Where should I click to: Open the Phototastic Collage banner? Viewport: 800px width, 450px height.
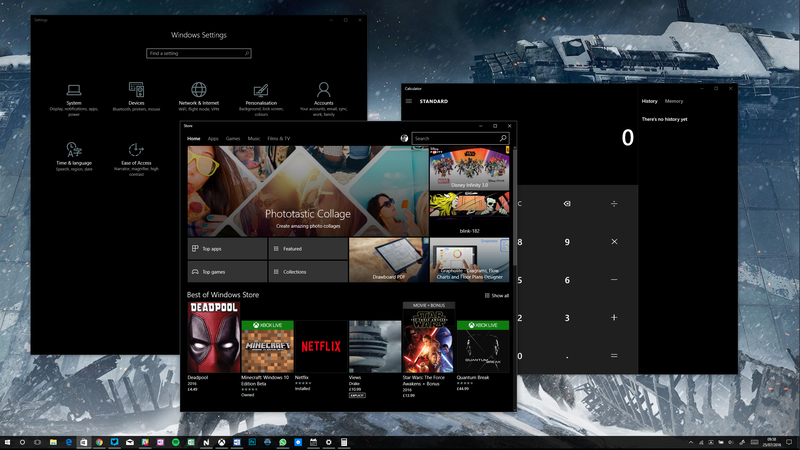[x=308, y=191]
